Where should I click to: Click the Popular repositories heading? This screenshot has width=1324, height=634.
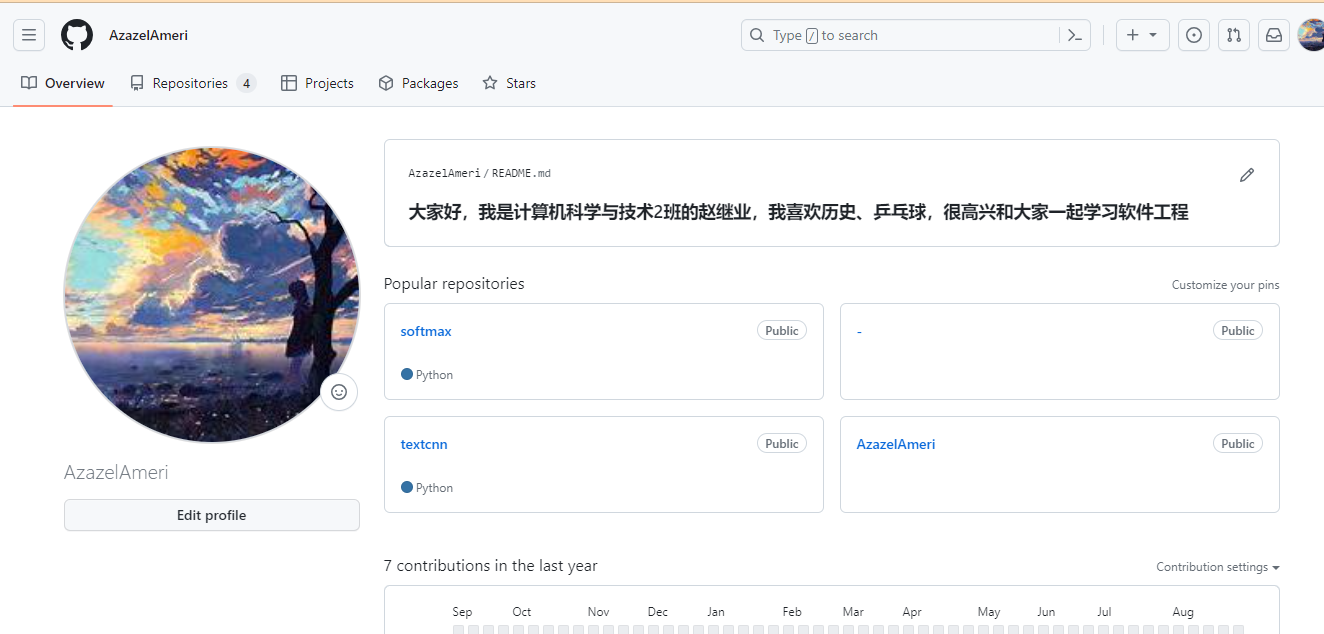click(454, 284)
